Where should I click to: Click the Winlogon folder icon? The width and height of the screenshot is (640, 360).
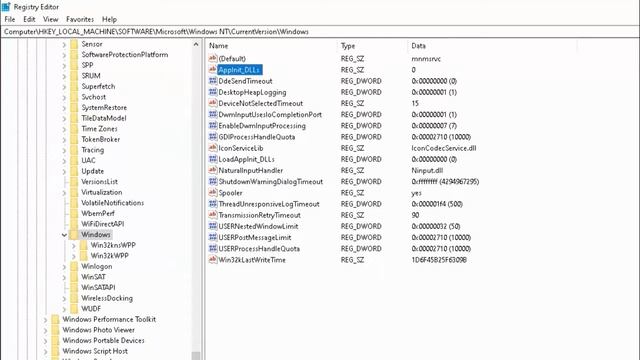(74, 266)
